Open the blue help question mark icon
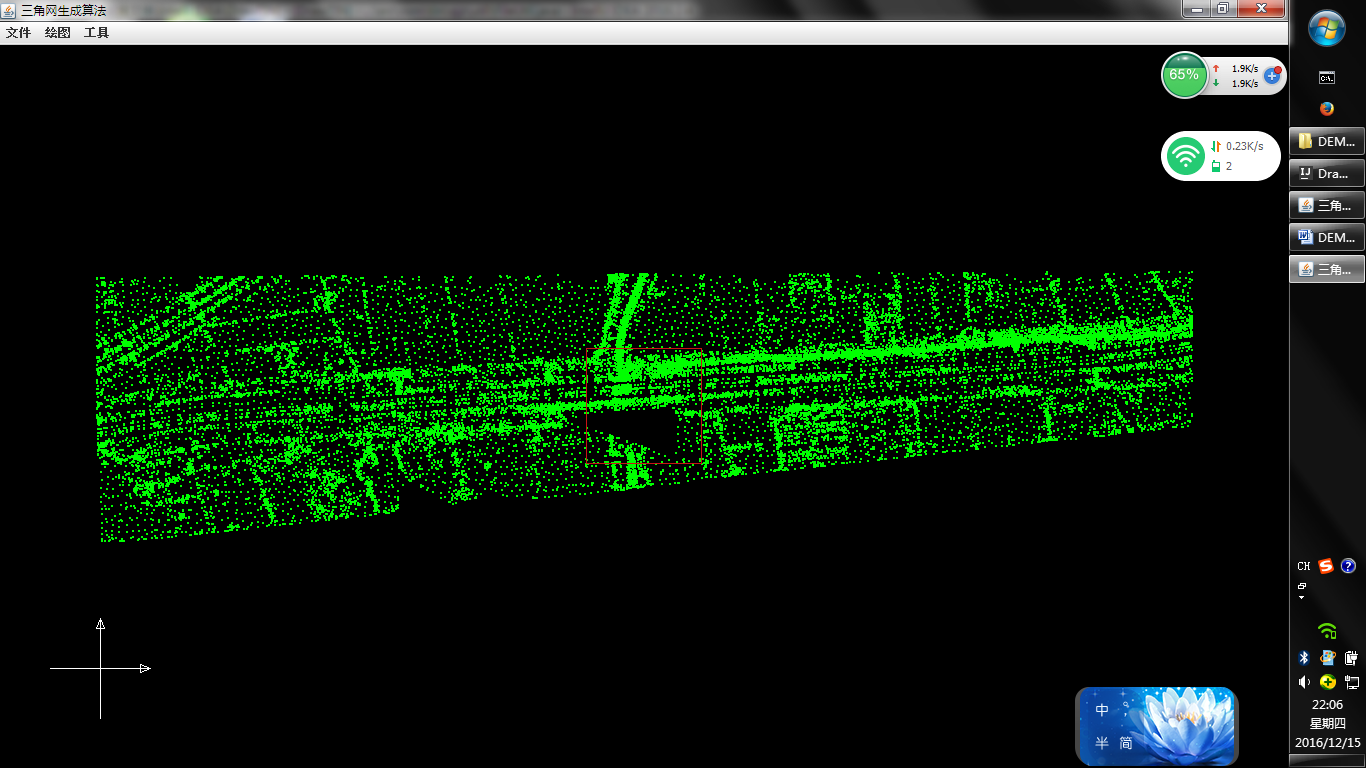 1348,566
